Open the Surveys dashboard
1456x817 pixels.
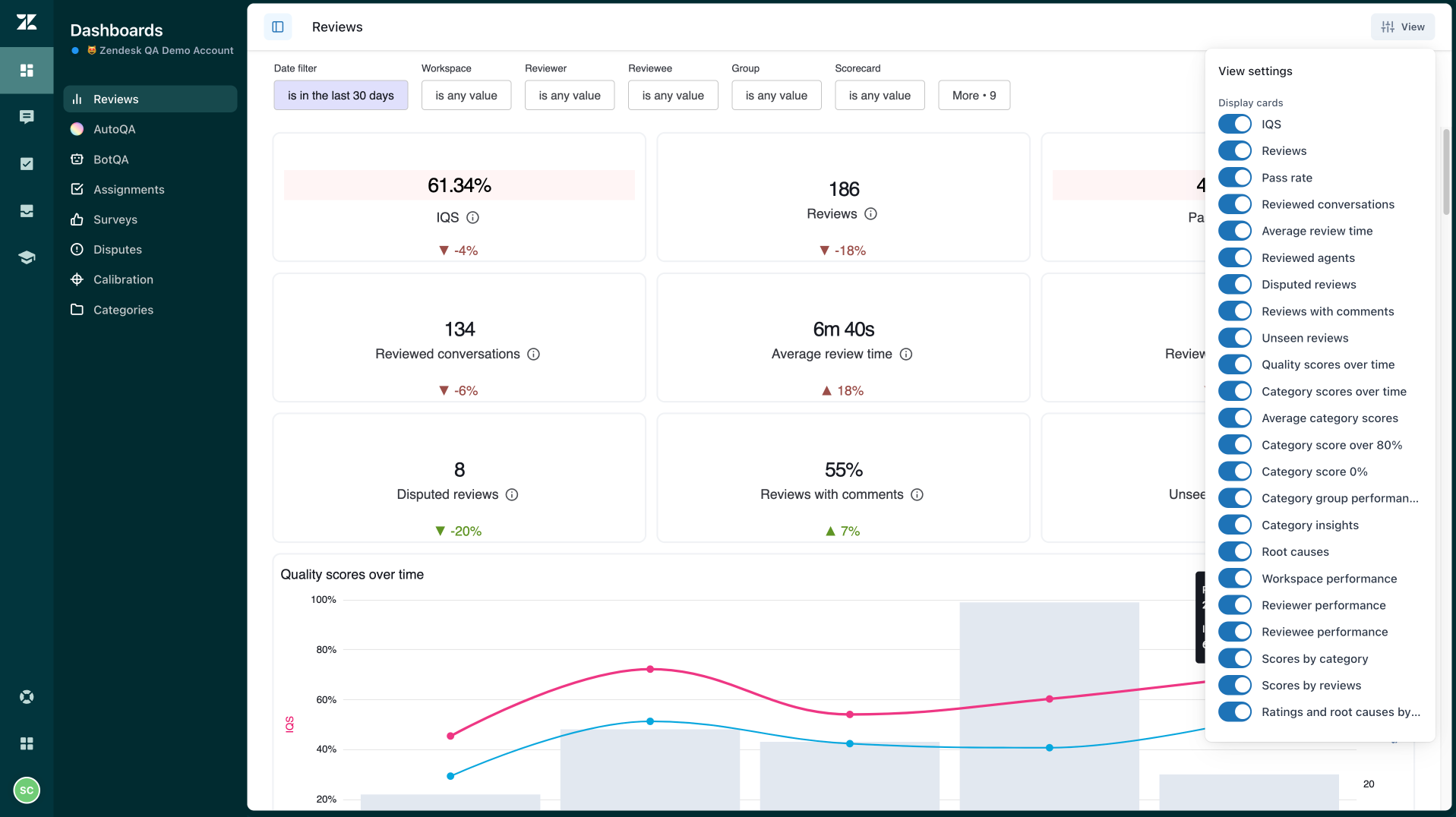pyautogui.click(x=150, y=219)
